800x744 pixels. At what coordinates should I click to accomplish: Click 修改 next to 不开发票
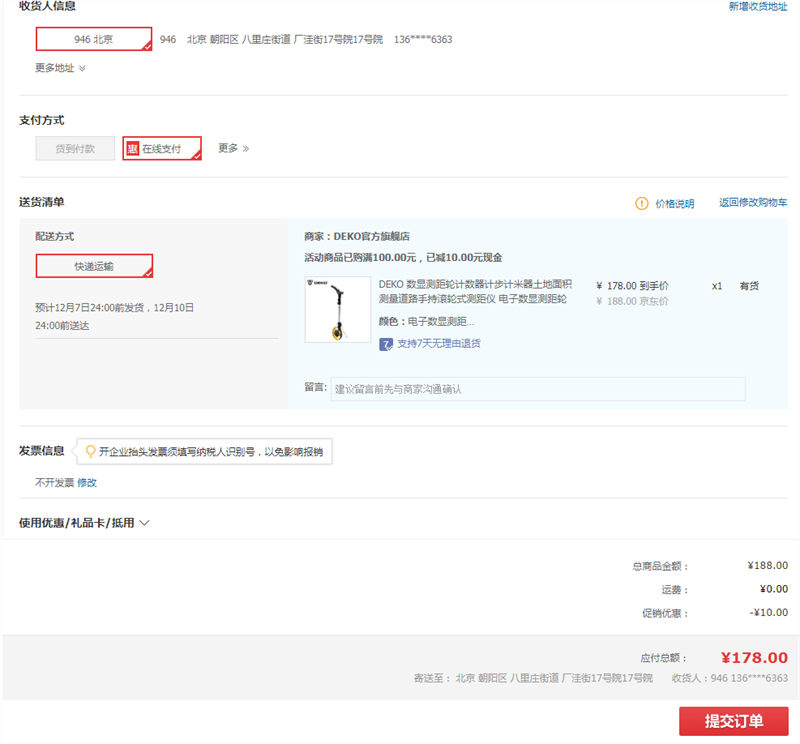pos(88,482)
